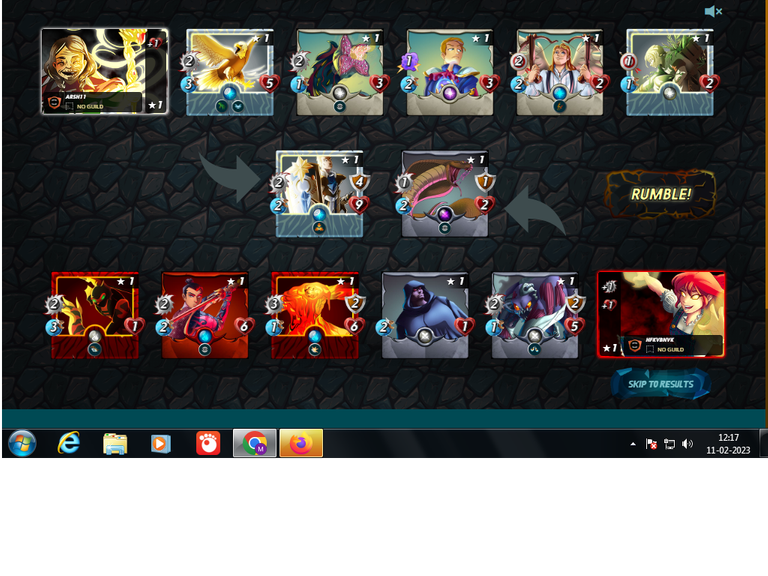
Task: Click the right ability icon on the golden eagle card
Action: [238, 106]
